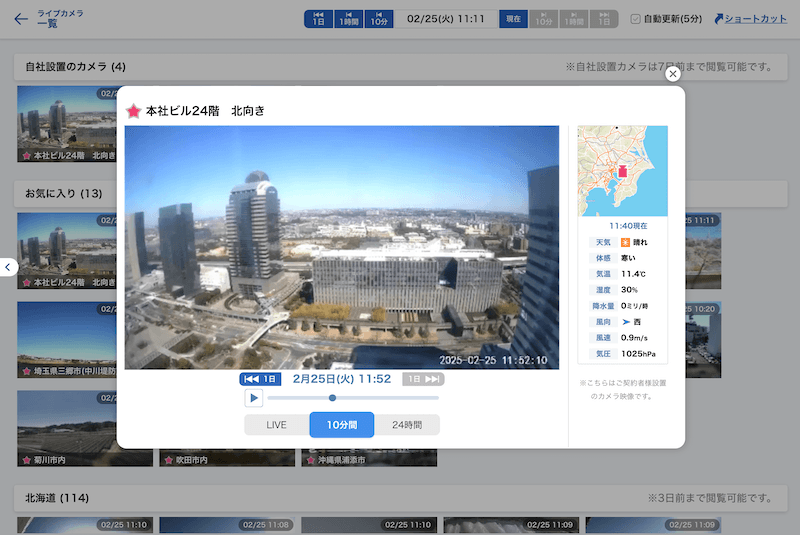
Task: Open the ショートカット link
Action: (x=750, y=19)
